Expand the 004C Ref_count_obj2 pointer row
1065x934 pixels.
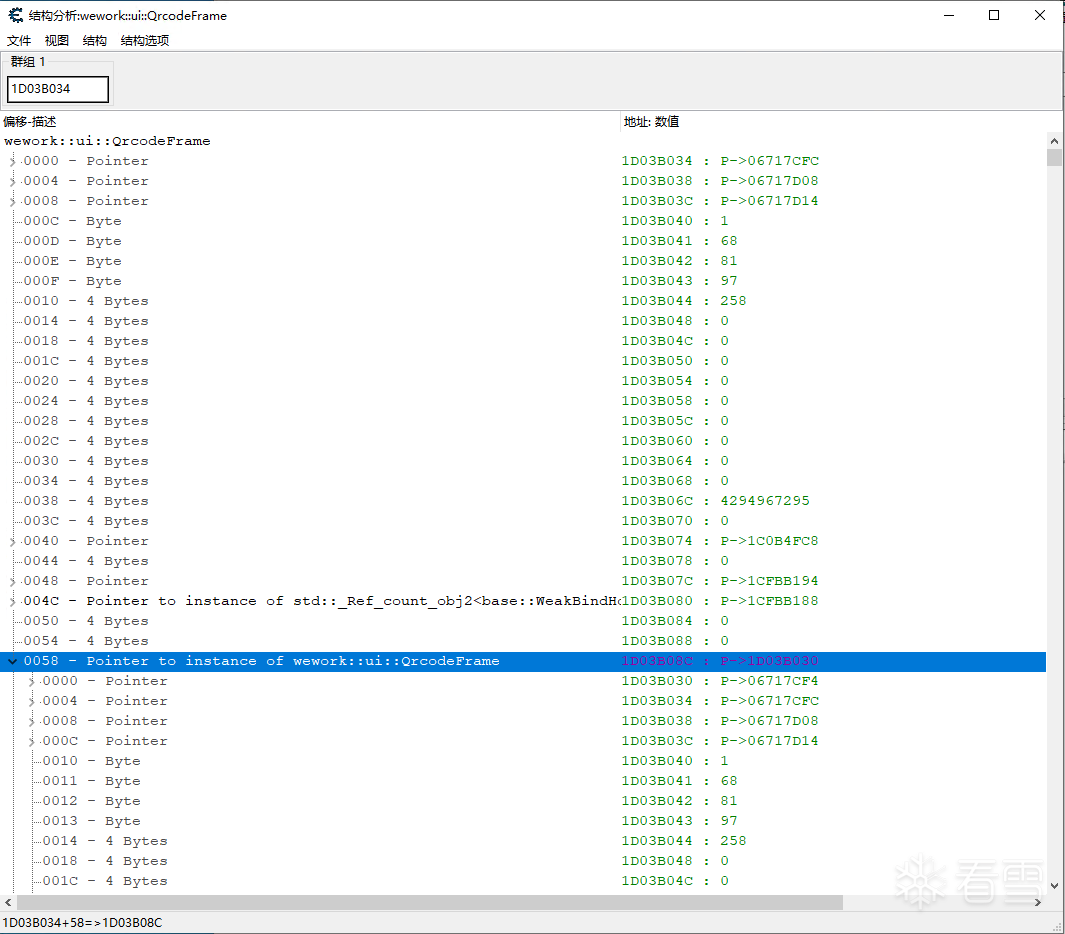(x=12, y=601)
